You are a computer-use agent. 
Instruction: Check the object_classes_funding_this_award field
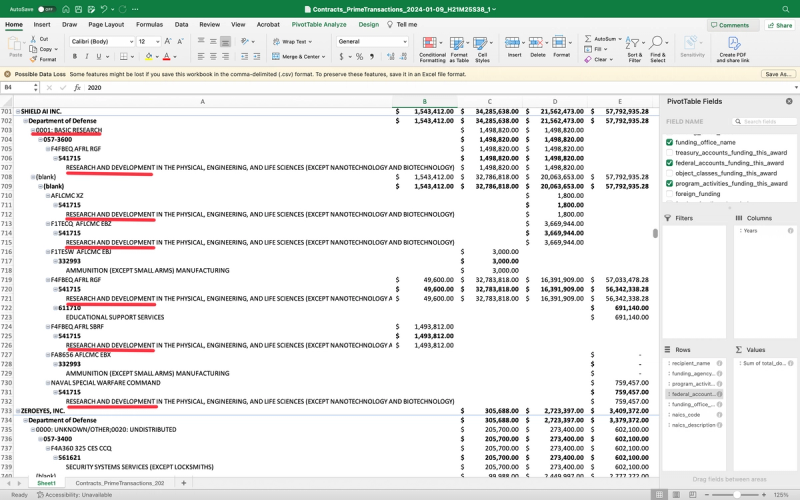[x=669, y=173]
